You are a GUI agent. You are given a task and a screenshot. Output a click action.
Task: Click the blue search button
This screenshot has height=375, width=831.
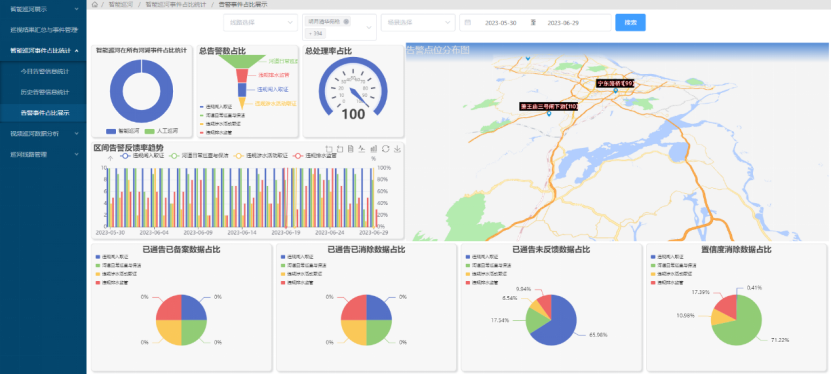tap(630, 23)
